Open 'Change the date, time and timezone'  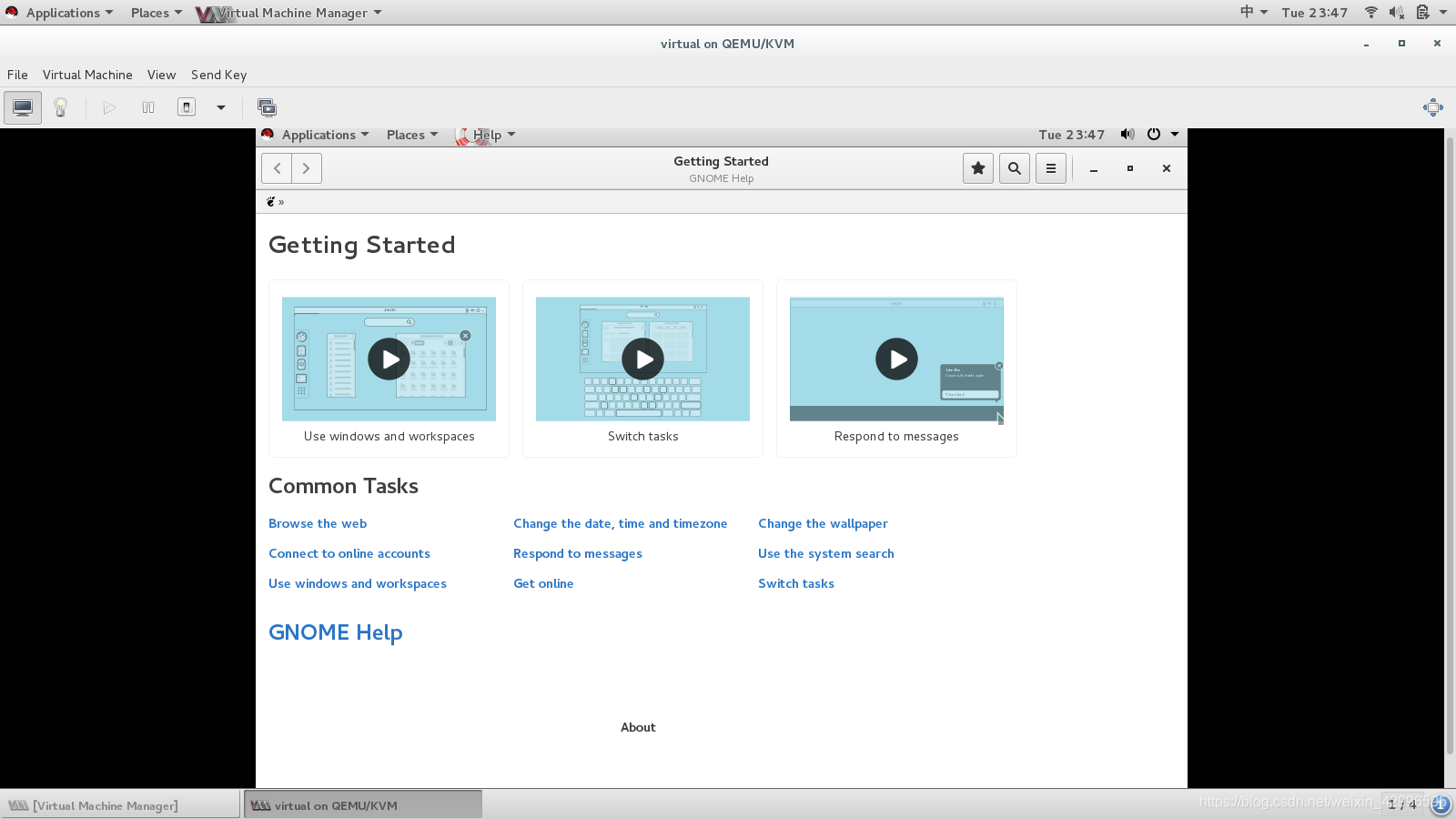click(621, 523)
